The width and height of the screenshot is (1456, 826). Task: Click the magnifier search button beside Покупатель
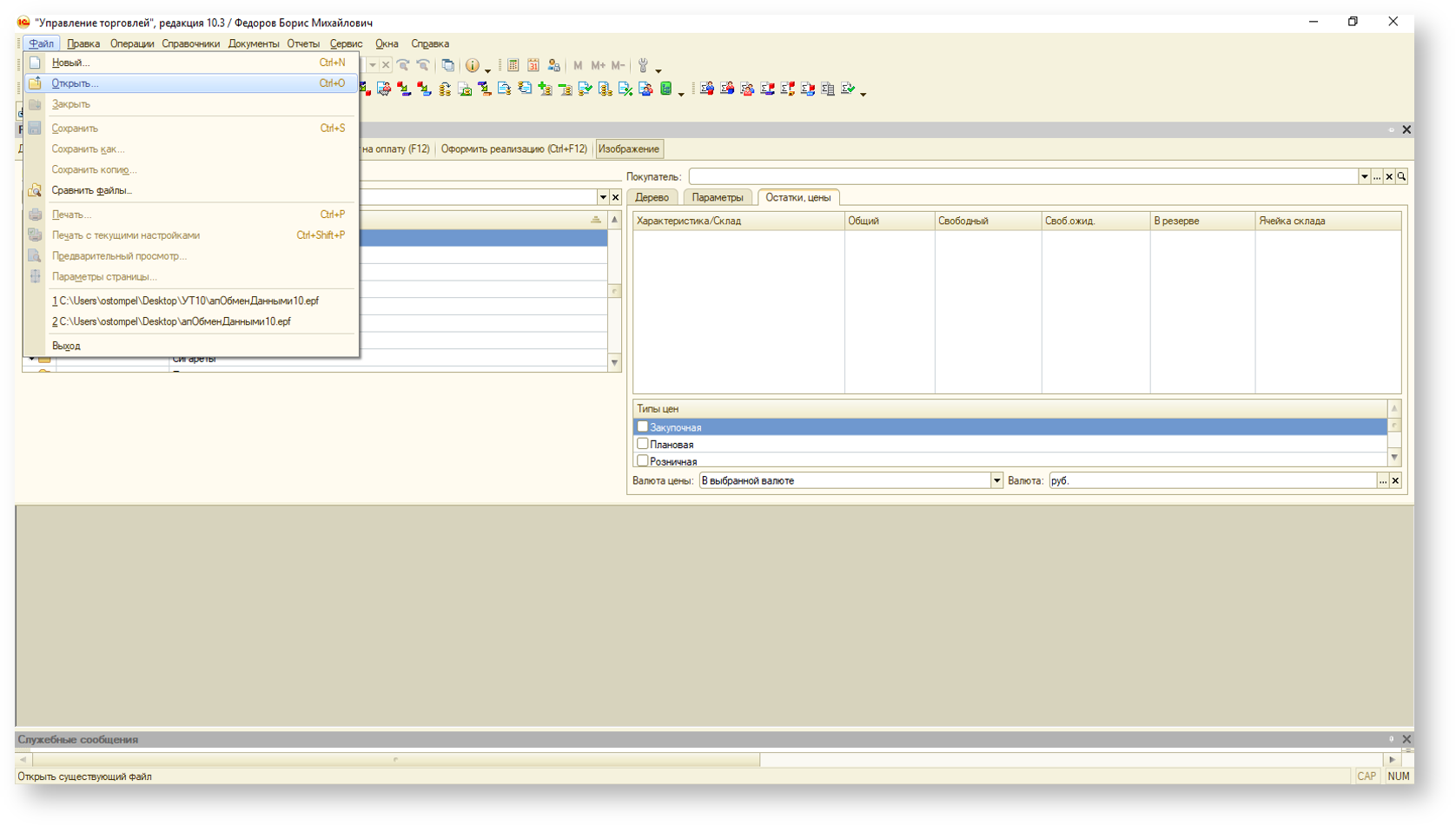tap(1401, 176)
